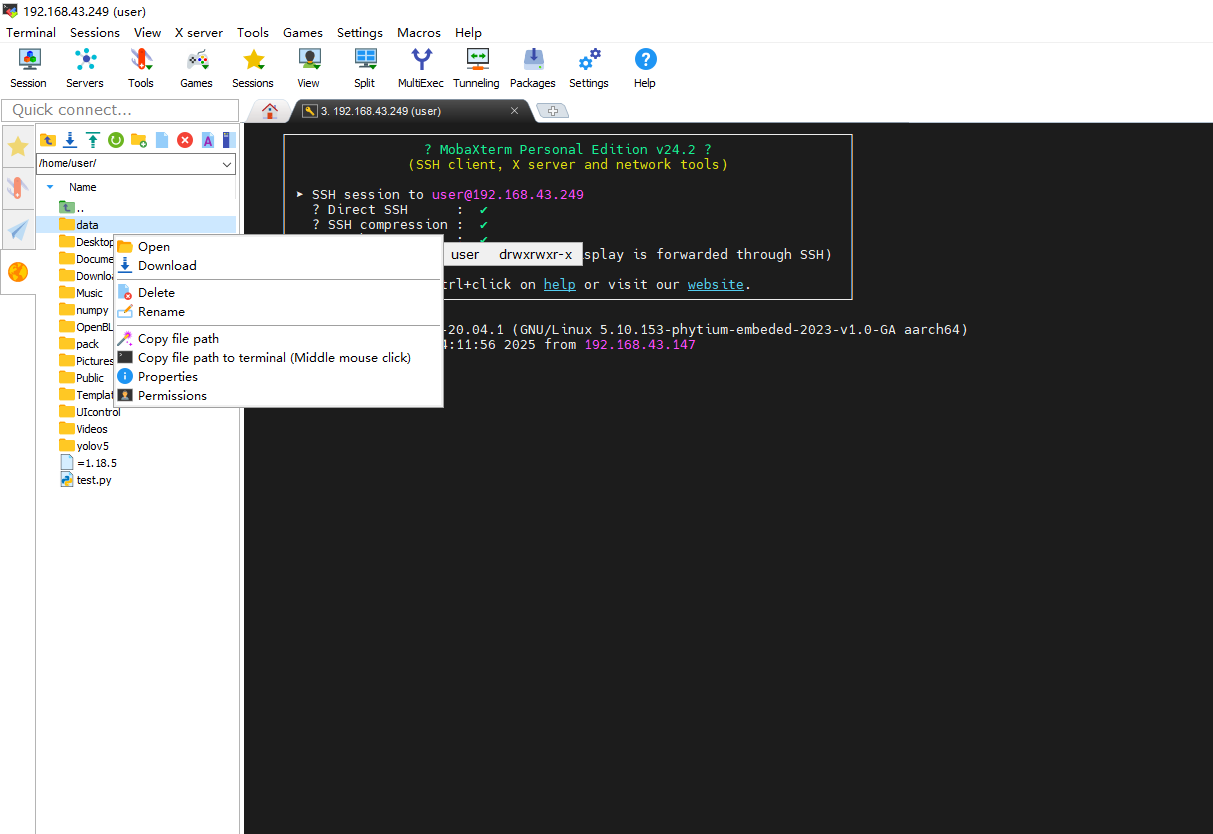1213x834 pixels.
Task: Click the red delete icon in SFTP toolbar
Action: (x=185, y=140)
